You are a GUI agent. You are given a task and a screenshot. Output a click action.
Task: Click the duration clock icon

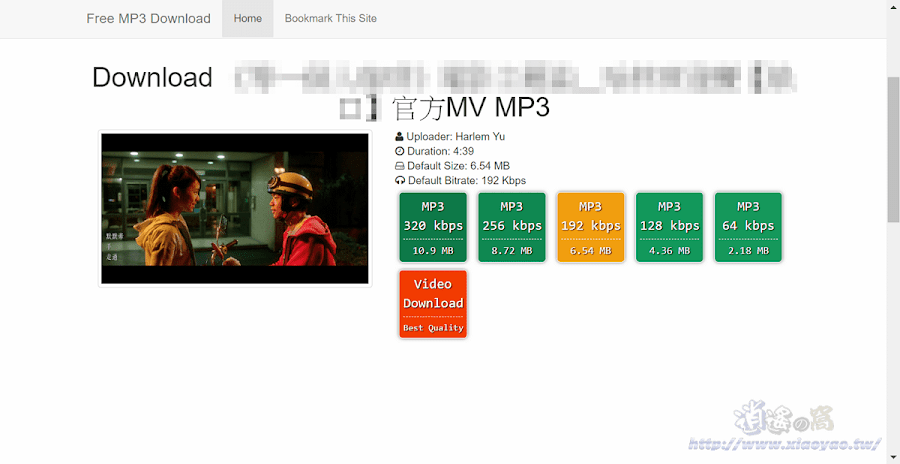pos(399,152)
